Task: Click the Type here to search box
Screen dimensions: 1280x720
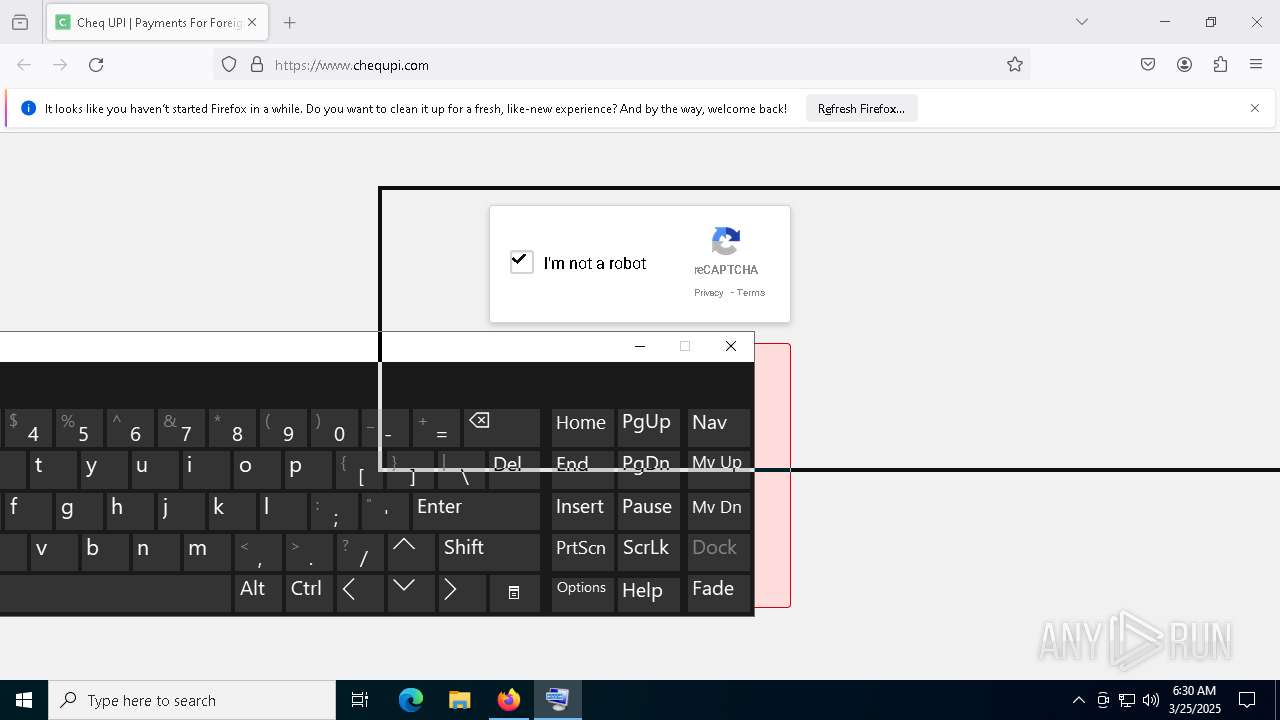Action: tap(192, 700)
